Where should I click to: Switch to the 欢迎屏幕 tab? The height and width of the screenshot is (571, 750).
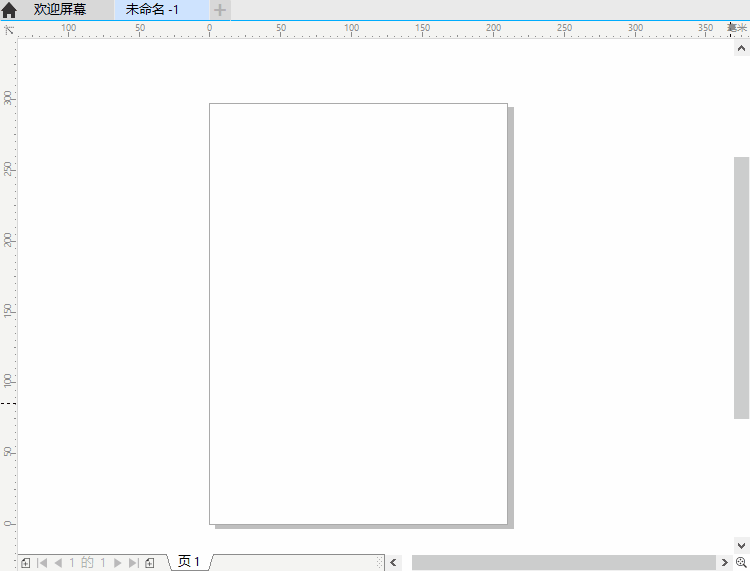click(x=60, y=10)
